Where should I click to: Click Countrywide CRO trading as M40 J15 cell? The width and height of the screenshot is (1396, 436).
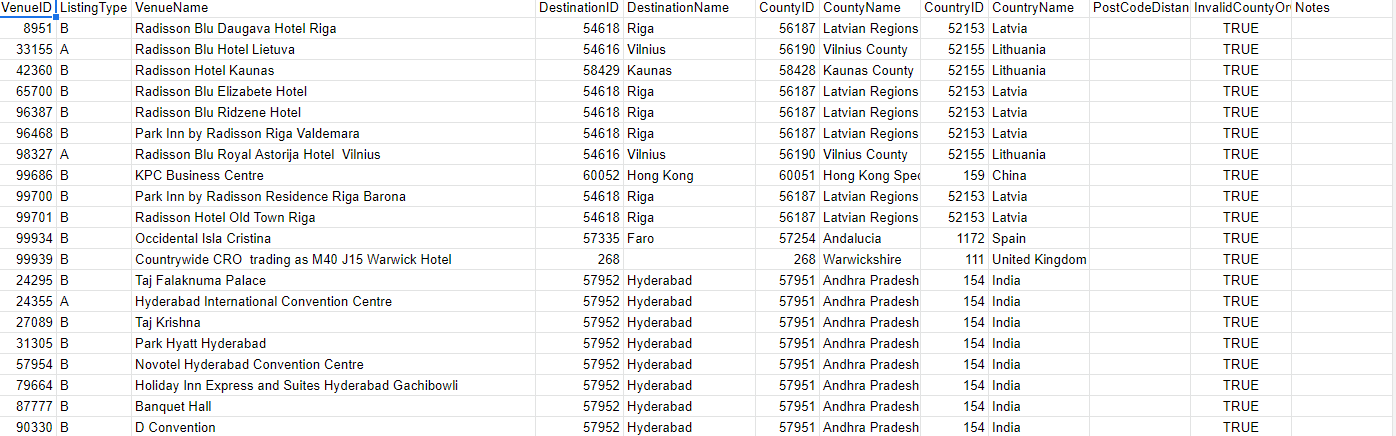[334, 259]
